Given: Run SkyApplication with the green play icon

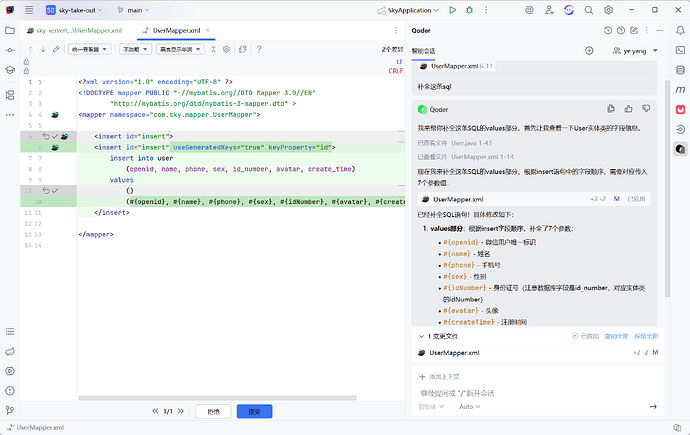Looking at the screenshot, I should pyautogui.click(x=453, y=10).
